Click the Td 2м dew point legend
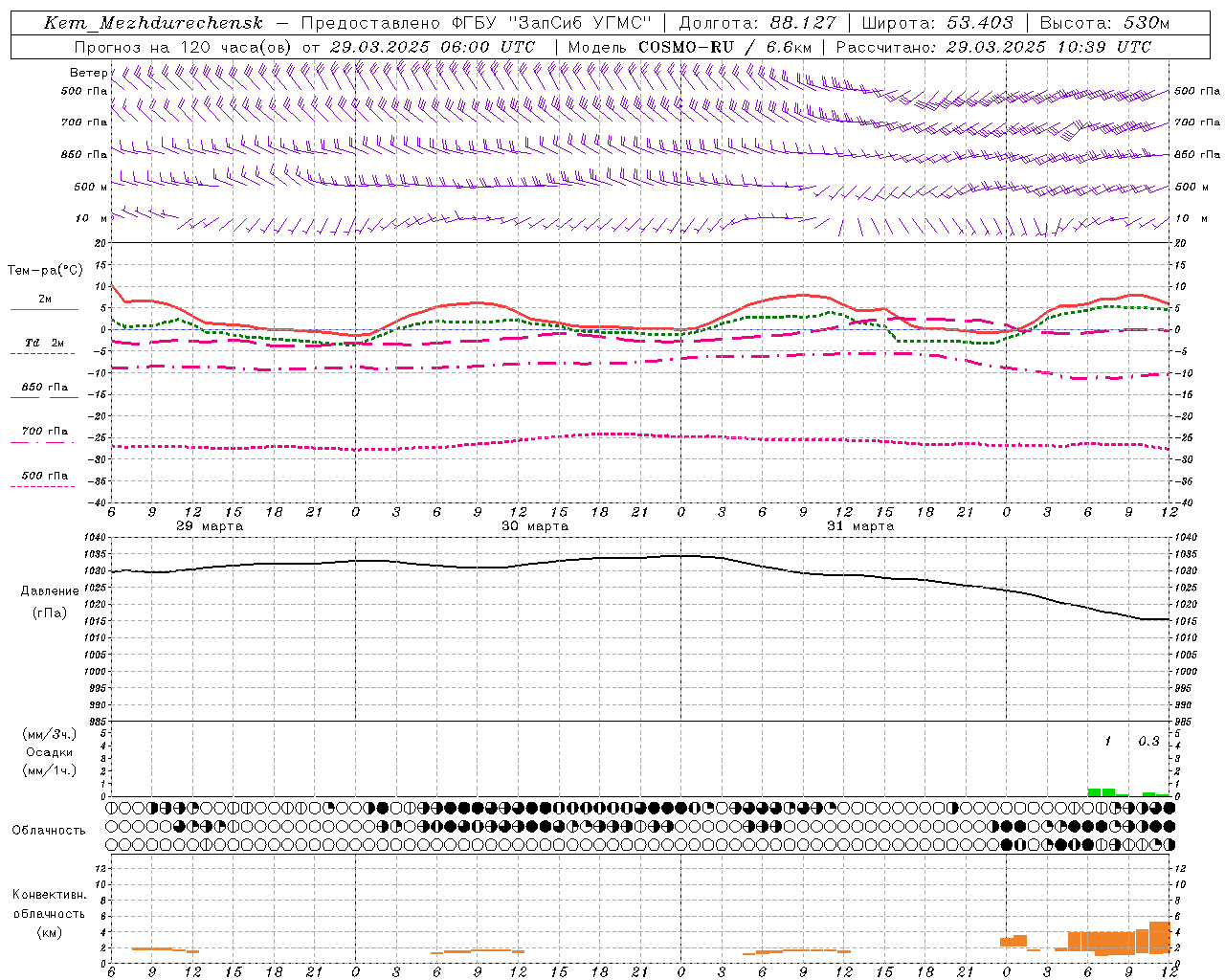 45,343
